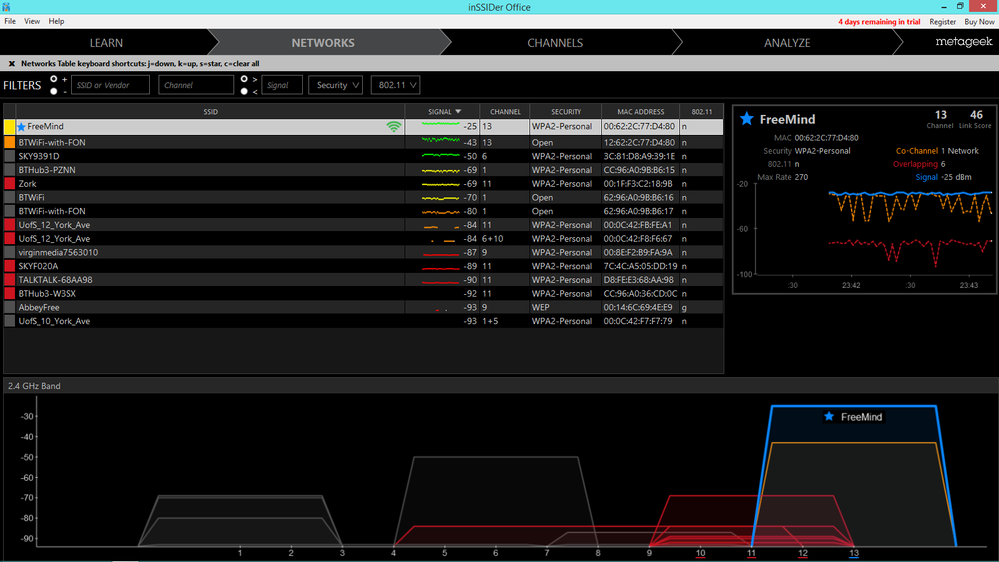This screenshot has height=562, width=999.
Task: Select the TALKTALK-68AA98 network row
Action: coord(363,280)
